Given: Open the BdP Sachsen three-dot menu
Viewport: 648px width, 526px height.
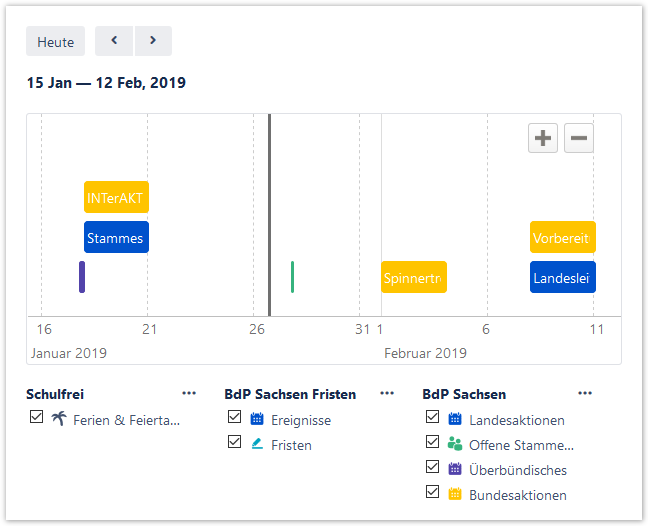Looking at the screenshot, I should (x=585, y=393).
